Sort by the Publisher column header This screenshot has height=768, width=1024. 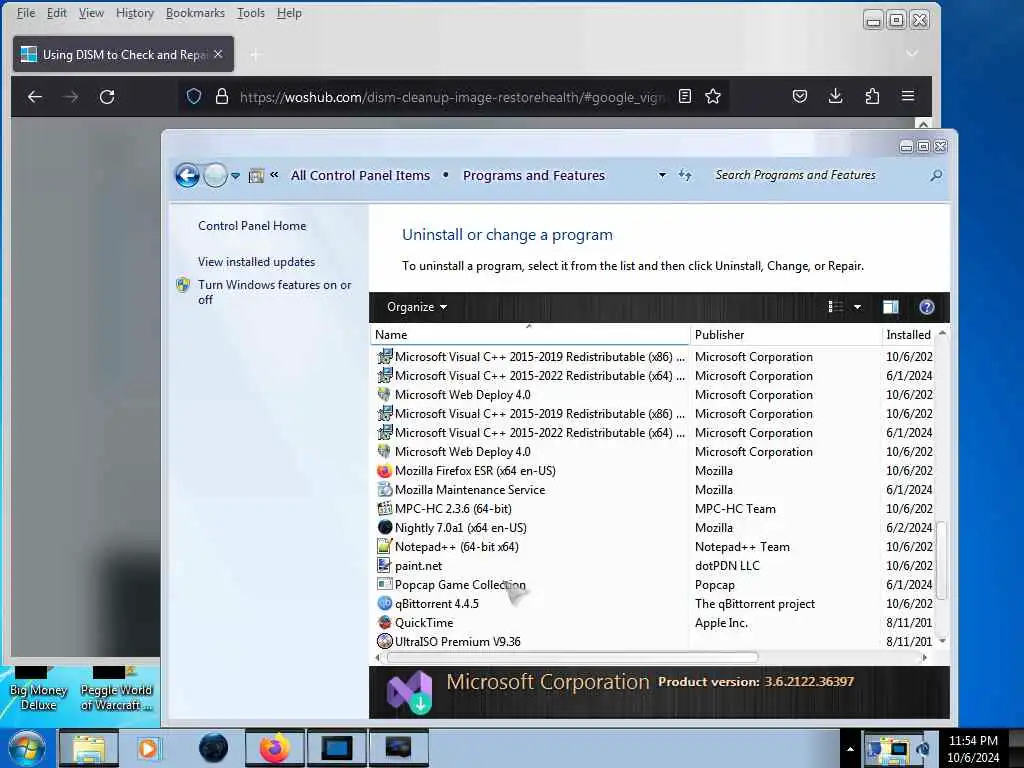tap(785, 334)
